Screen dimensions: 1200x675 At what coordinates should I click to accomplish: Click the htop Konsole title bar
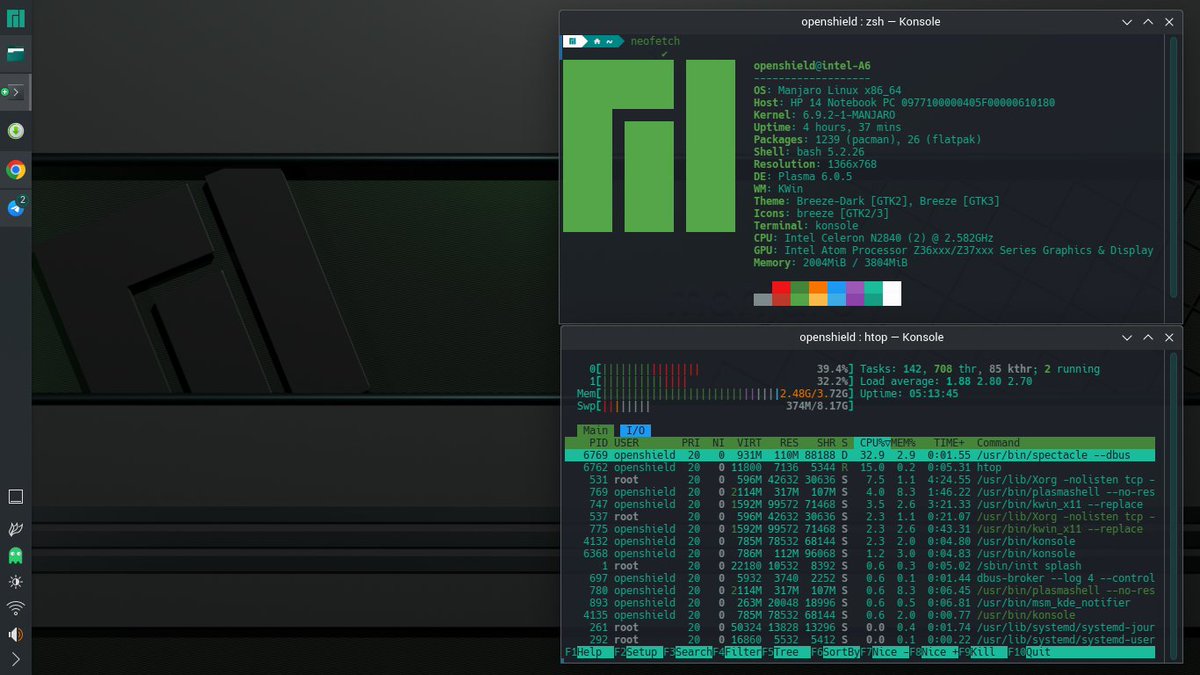pos(870,337)
